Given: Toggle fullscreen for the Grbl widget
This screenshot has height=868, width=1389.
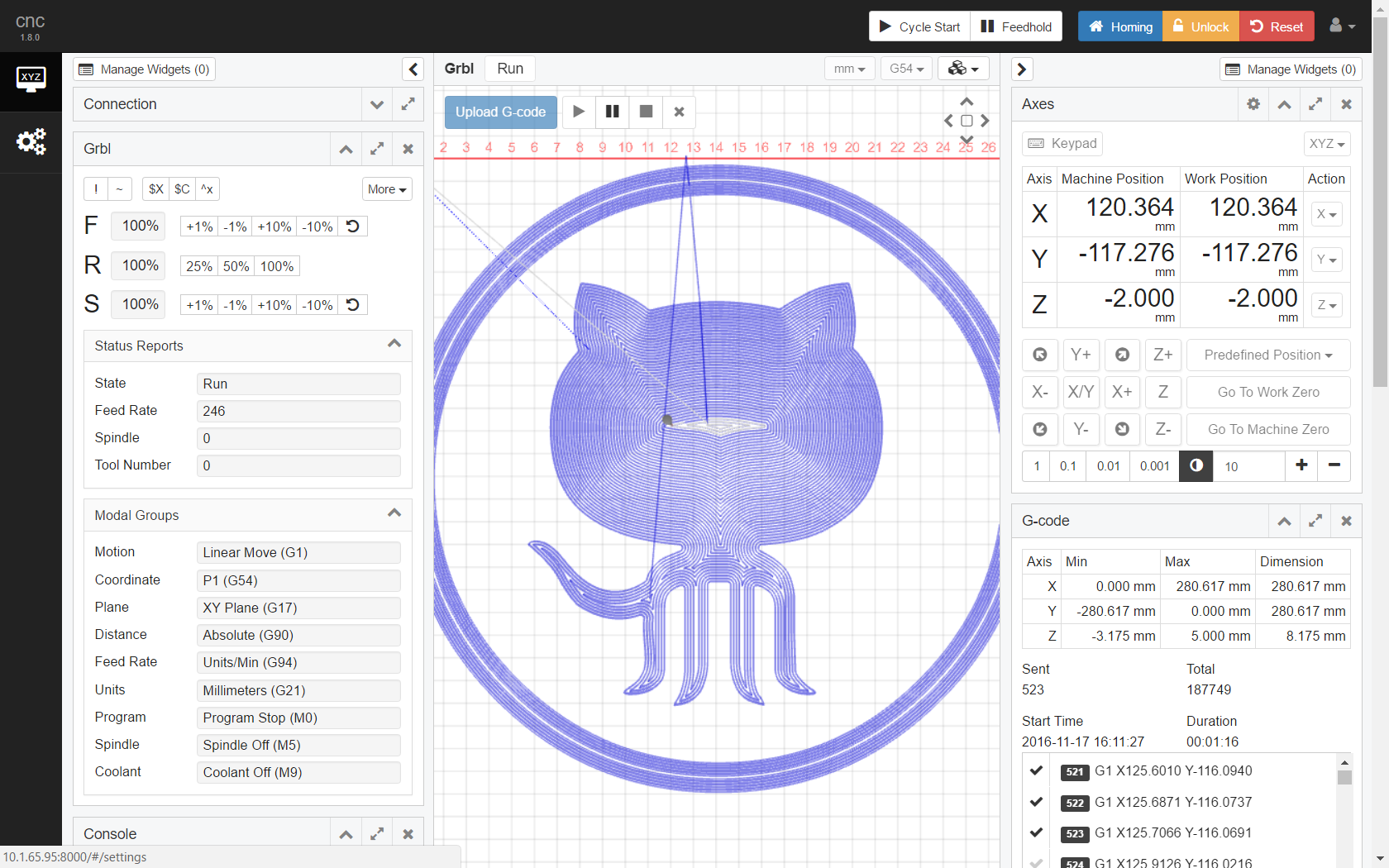Looking at the screenshot, I should [x=377, y=149].
